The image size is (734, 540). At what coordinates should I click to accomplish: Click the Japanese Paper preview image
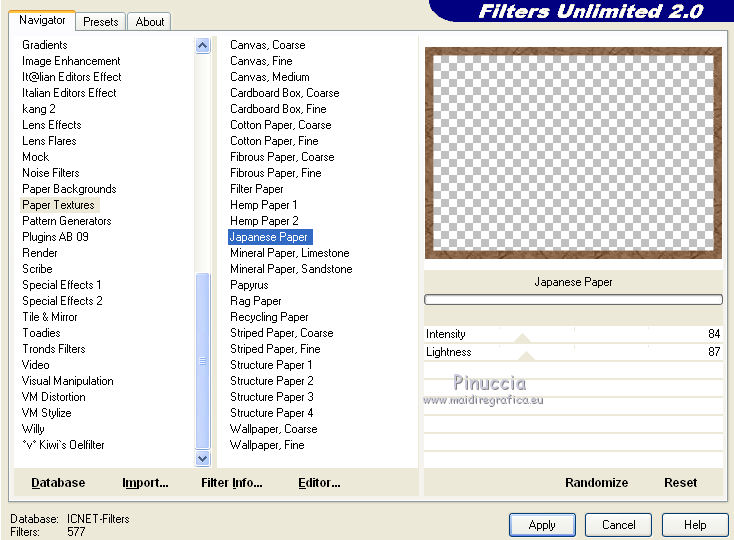point(573,153)
